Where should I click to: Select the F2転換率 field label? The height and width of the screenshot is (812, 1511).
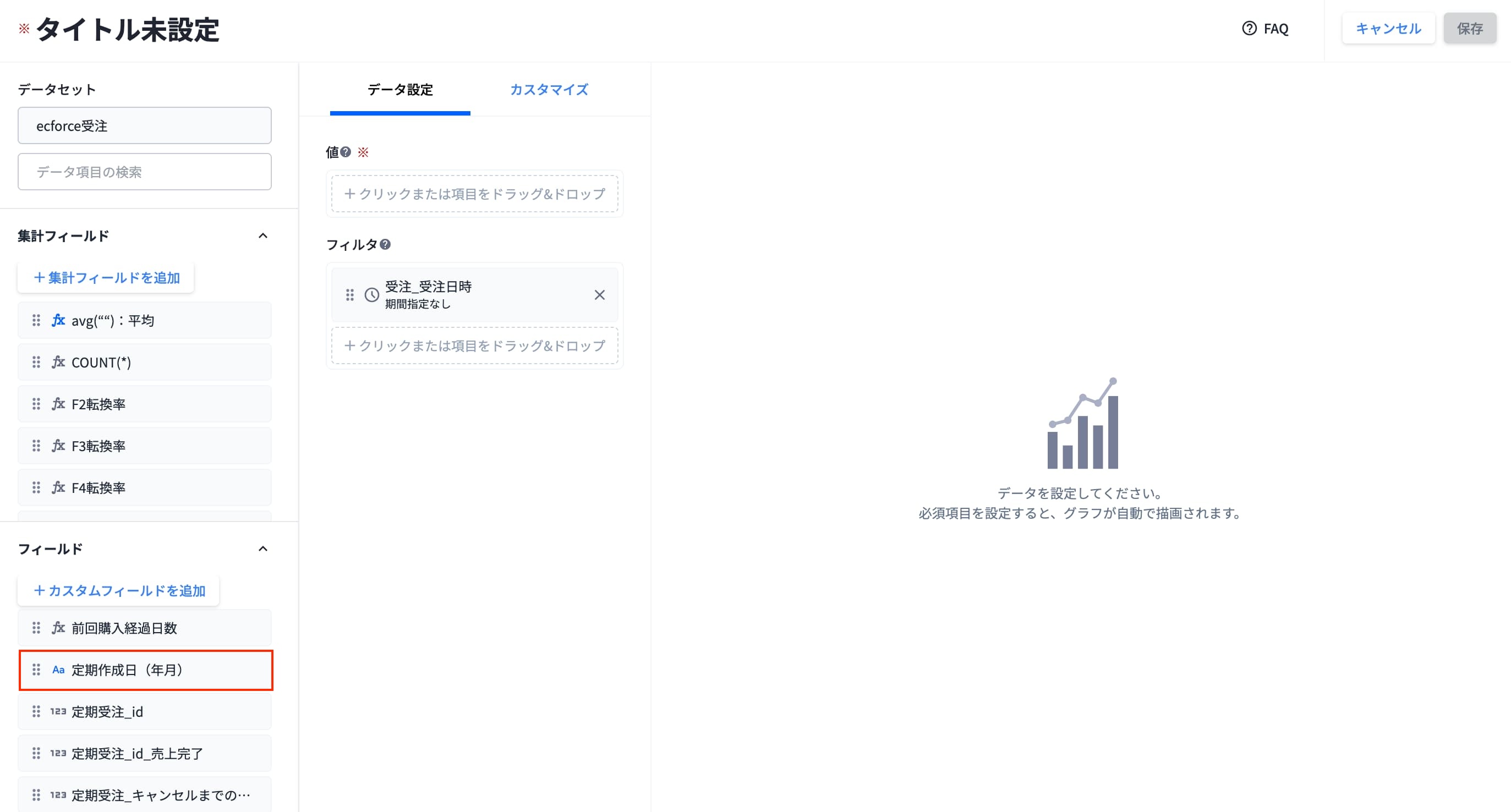point(98,404)
